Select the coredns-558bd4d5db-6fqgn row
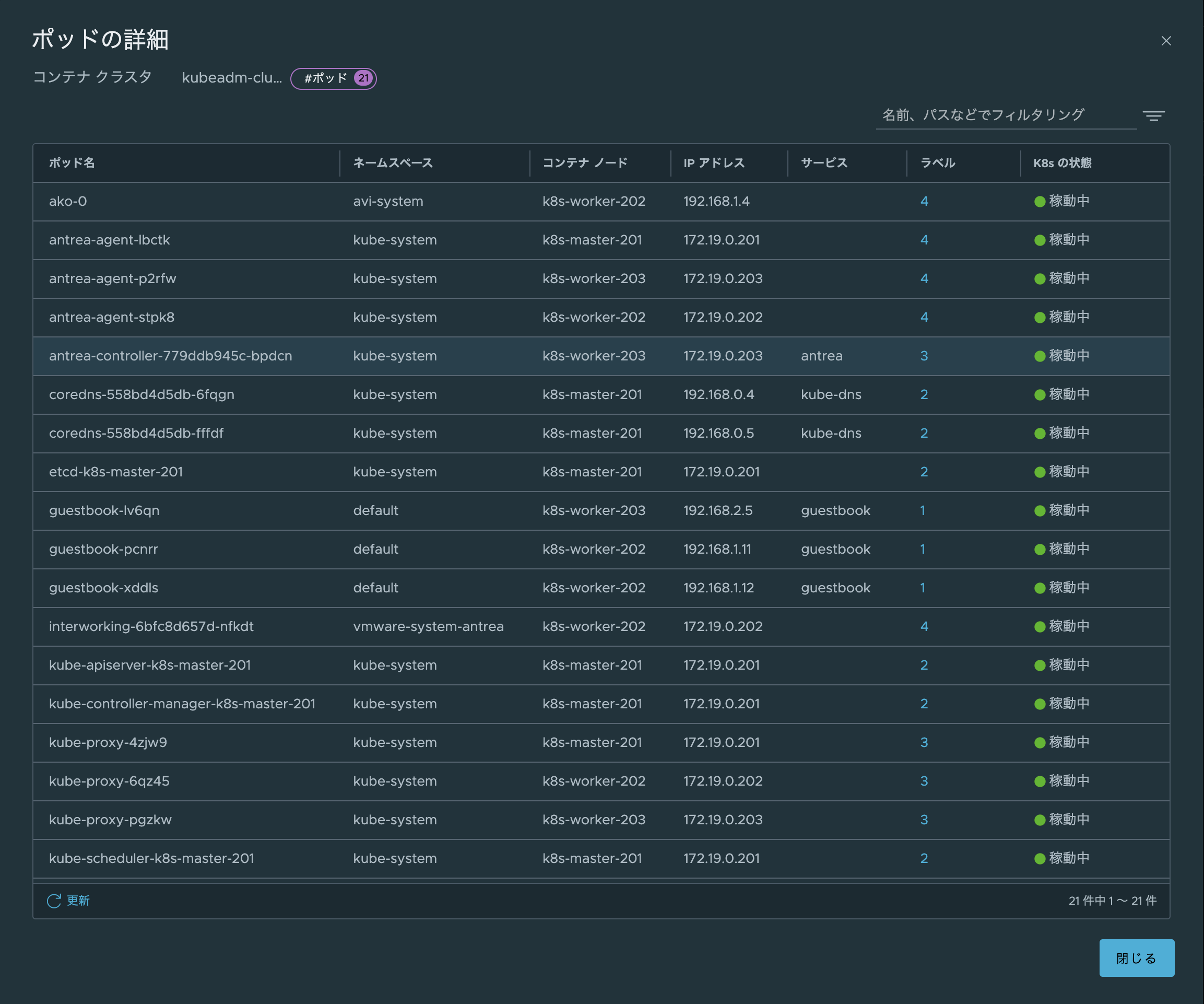1204x1004 pixels. pyautogui.click(x=141, y=395)
